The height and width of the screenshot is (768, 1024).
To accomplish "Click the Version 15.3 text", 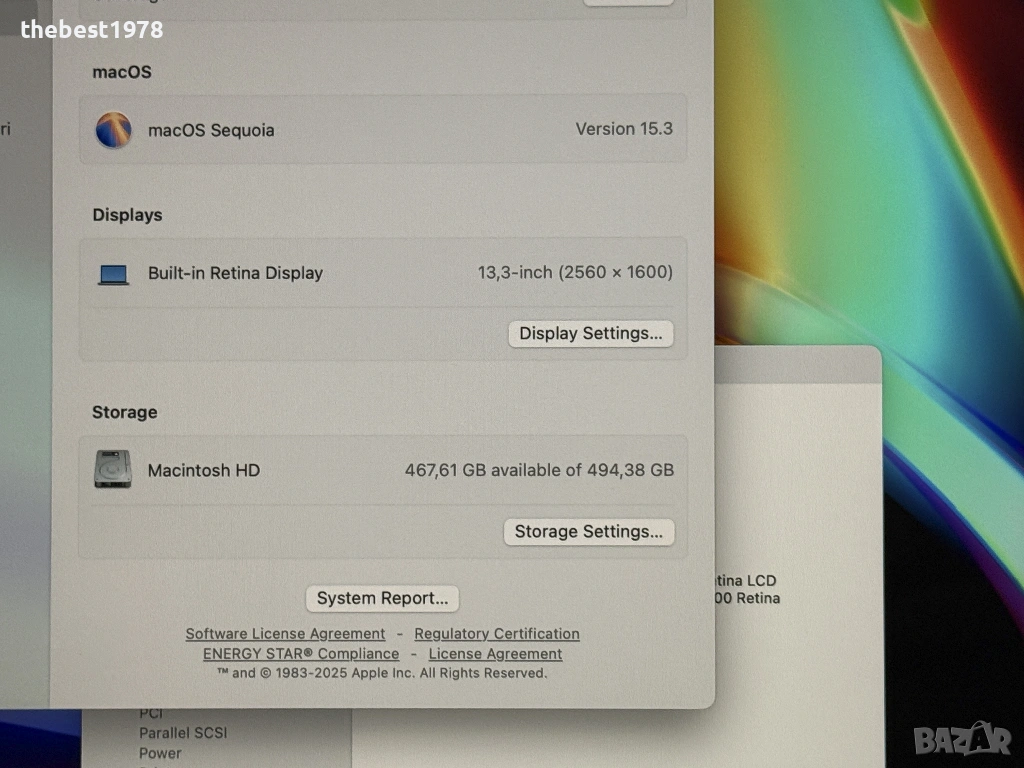I will tap(623, 129).
